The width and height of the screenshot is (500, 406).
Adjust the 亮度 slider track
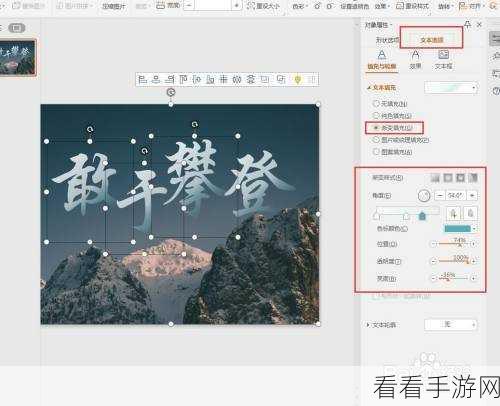coord(453,278)
